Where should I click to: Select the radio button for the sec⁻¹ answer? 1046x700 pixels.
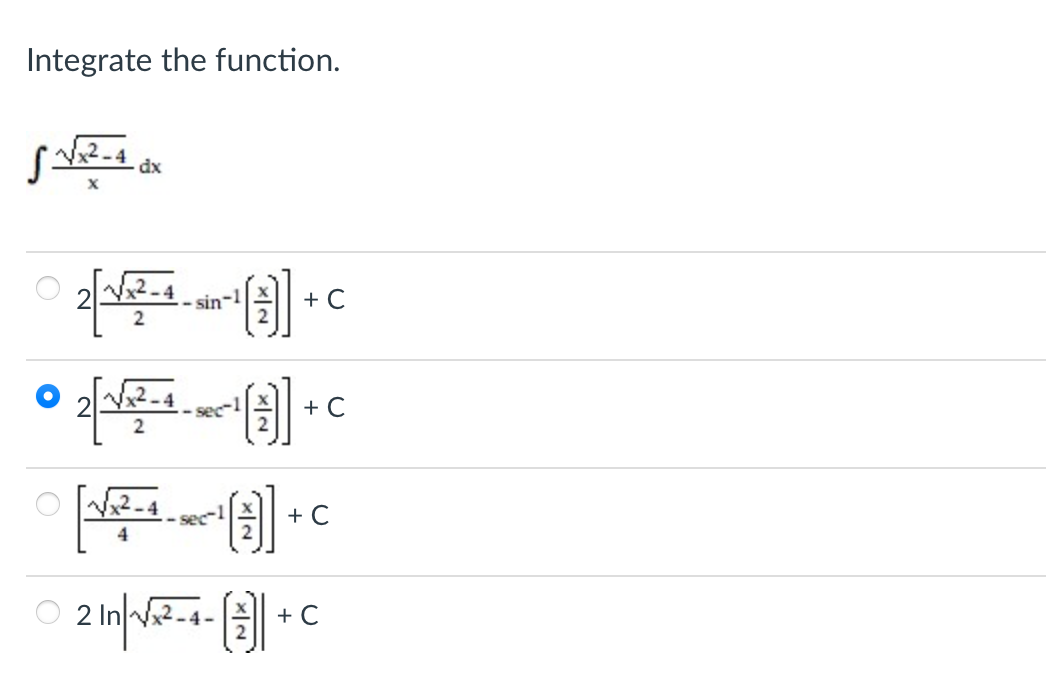coord(46,397)
